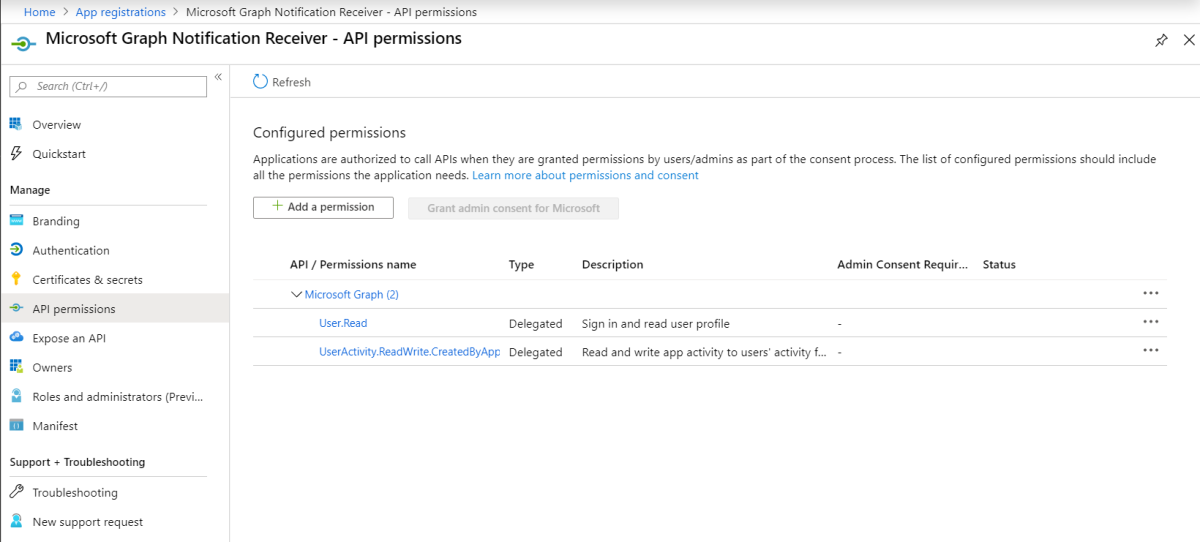Click the Manifest icon in the sidebar

pyautogui.click(x=16, y=426)
